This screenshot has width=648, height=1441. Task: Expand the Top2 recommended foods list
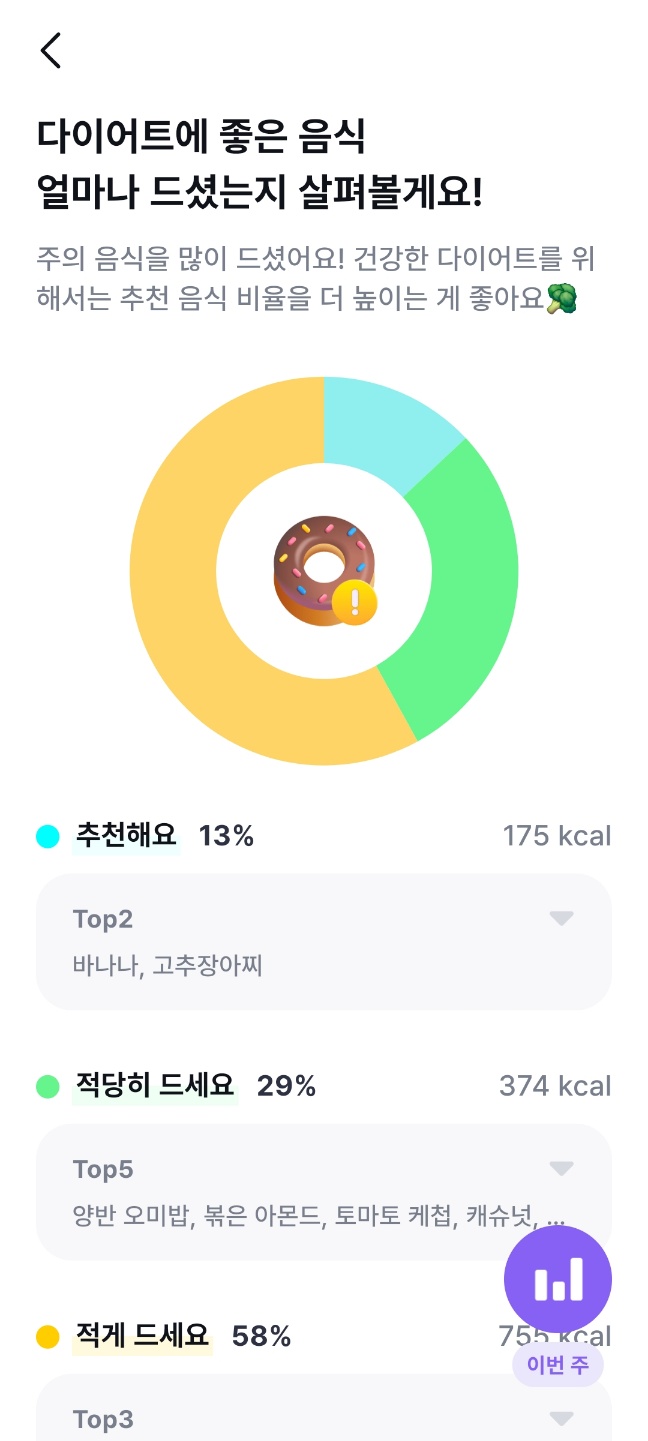(561, 918)
